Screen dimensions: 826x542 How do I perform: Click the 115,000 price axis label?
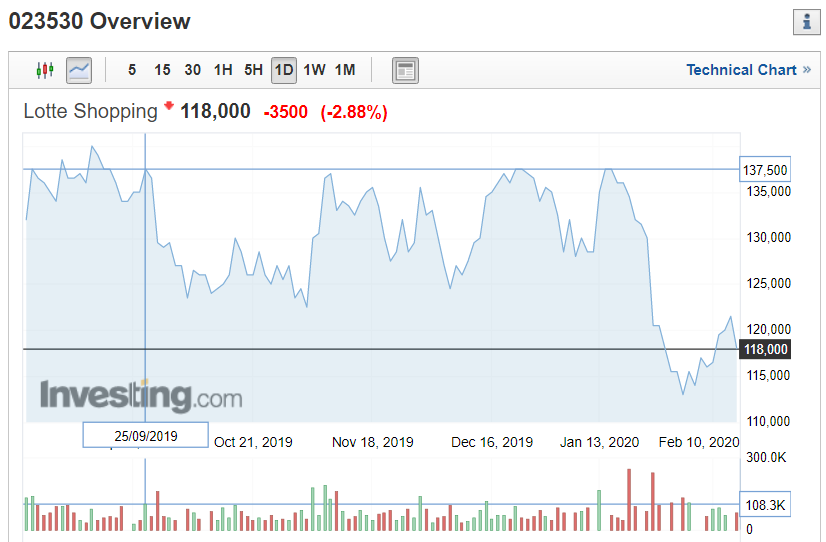(769, 376)
